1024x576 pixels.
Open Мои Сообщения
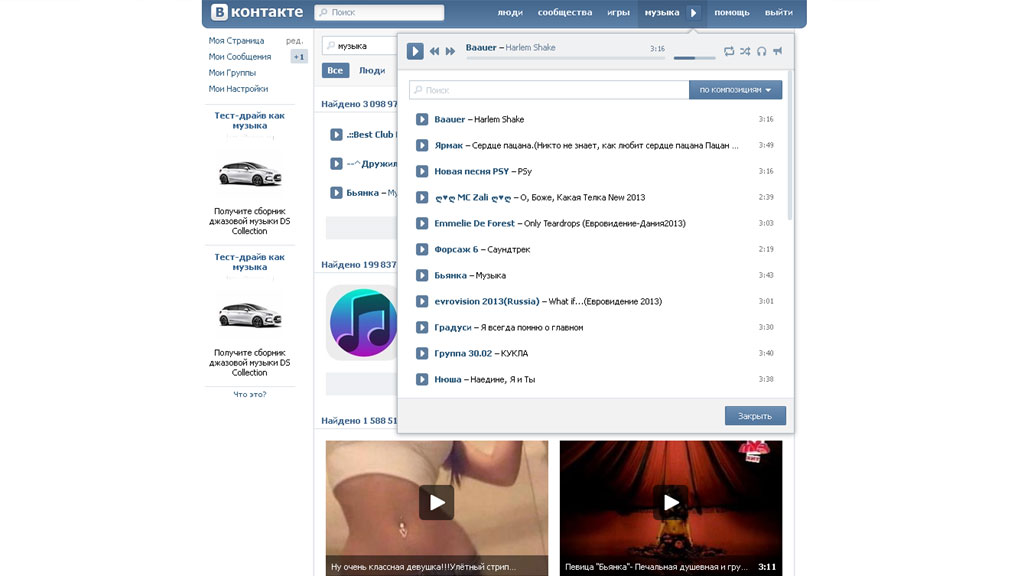(240, 57)
